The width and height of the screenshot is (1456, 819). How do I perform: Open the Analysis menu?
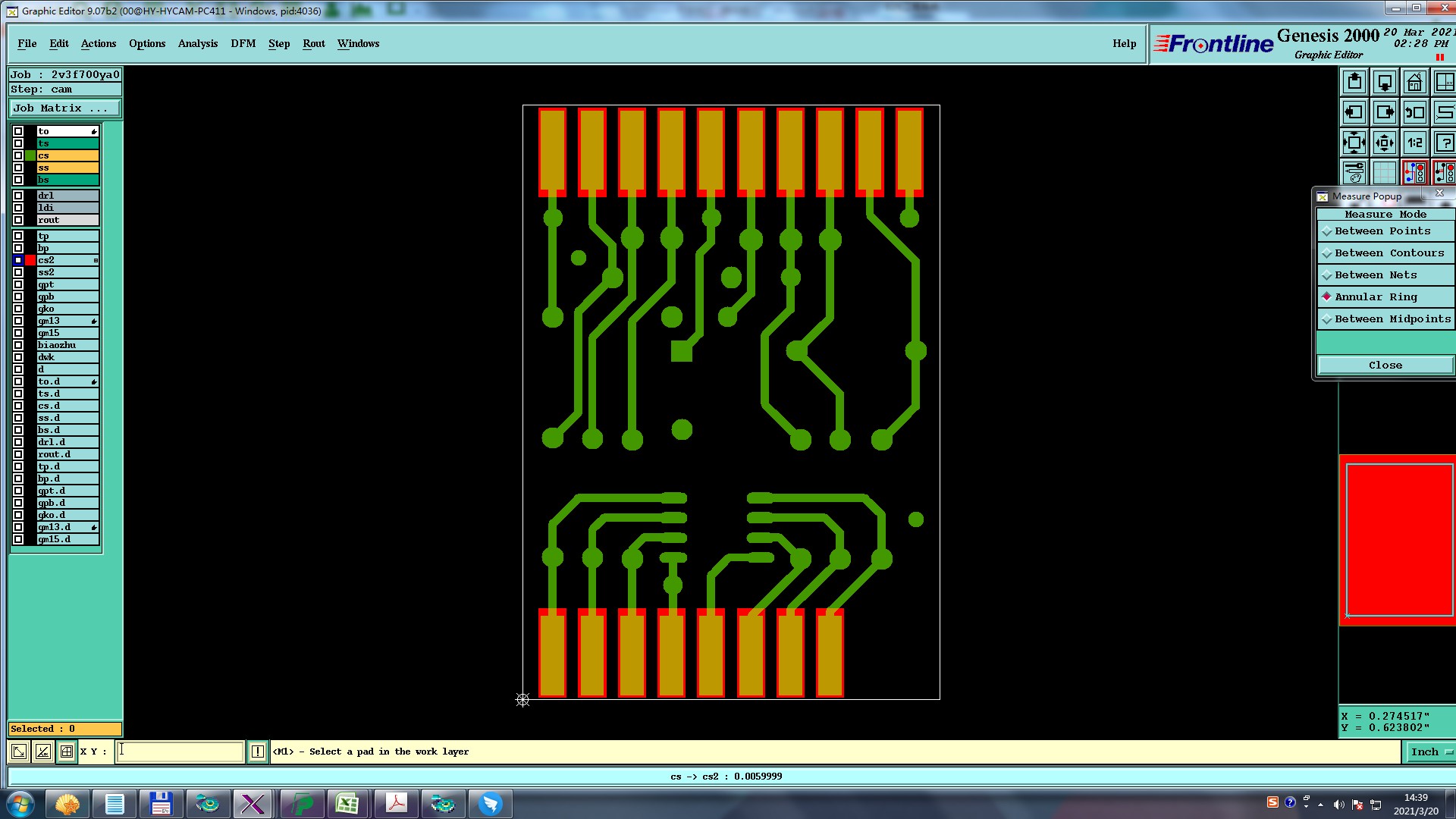[x=197, y=43]
